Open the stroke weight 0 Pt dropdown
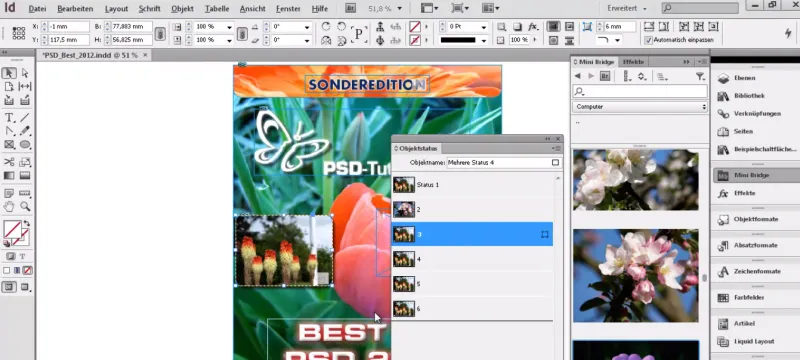The height and width of the screenshot is (360, 800). point(483,27)
